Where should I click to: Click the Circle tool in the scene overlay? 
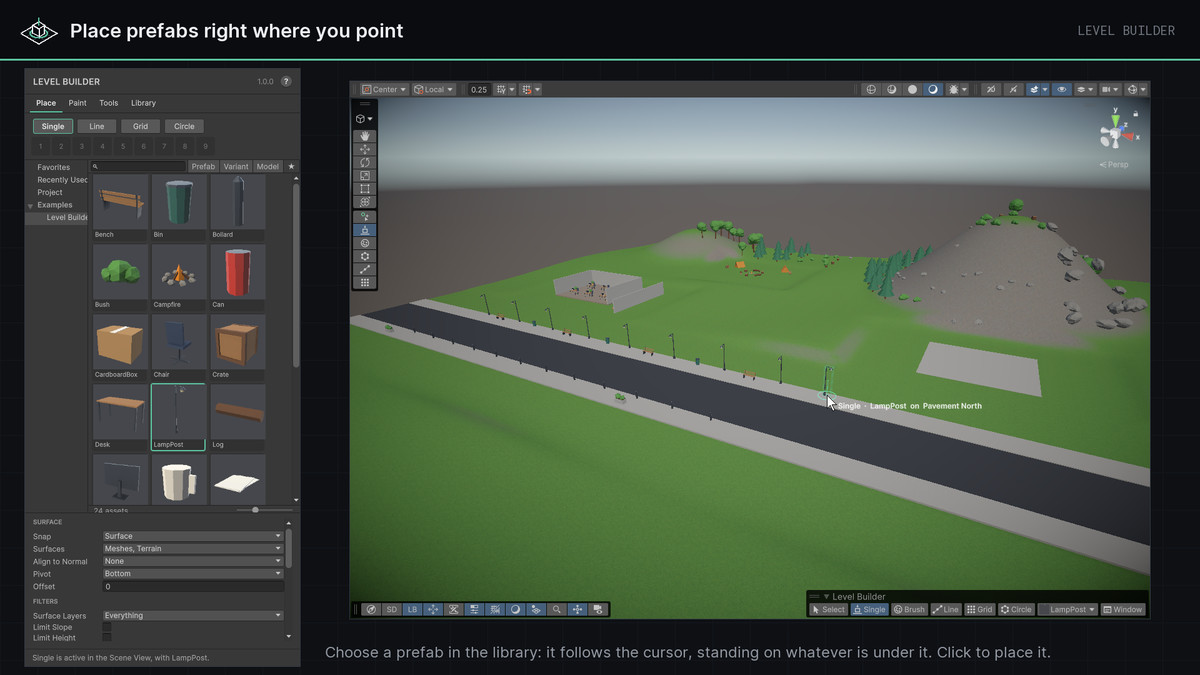(x=1016, y=609)
